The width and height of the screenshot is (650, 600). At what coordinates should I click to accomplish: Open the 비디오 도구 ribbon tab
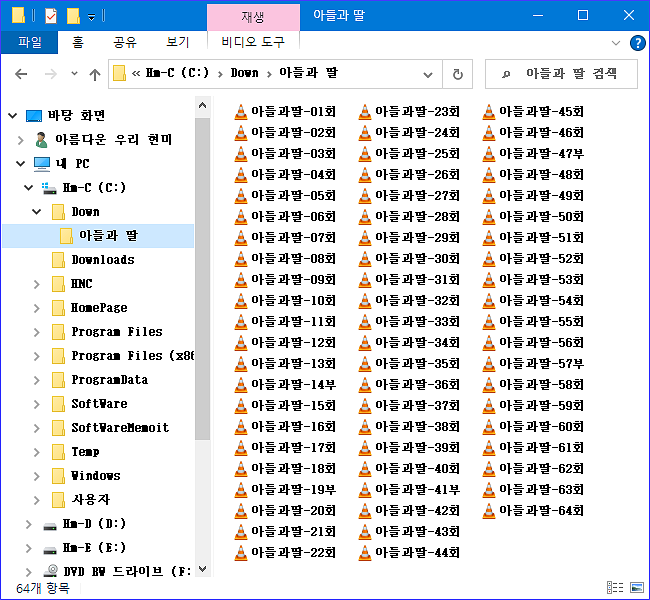point(253,42)
